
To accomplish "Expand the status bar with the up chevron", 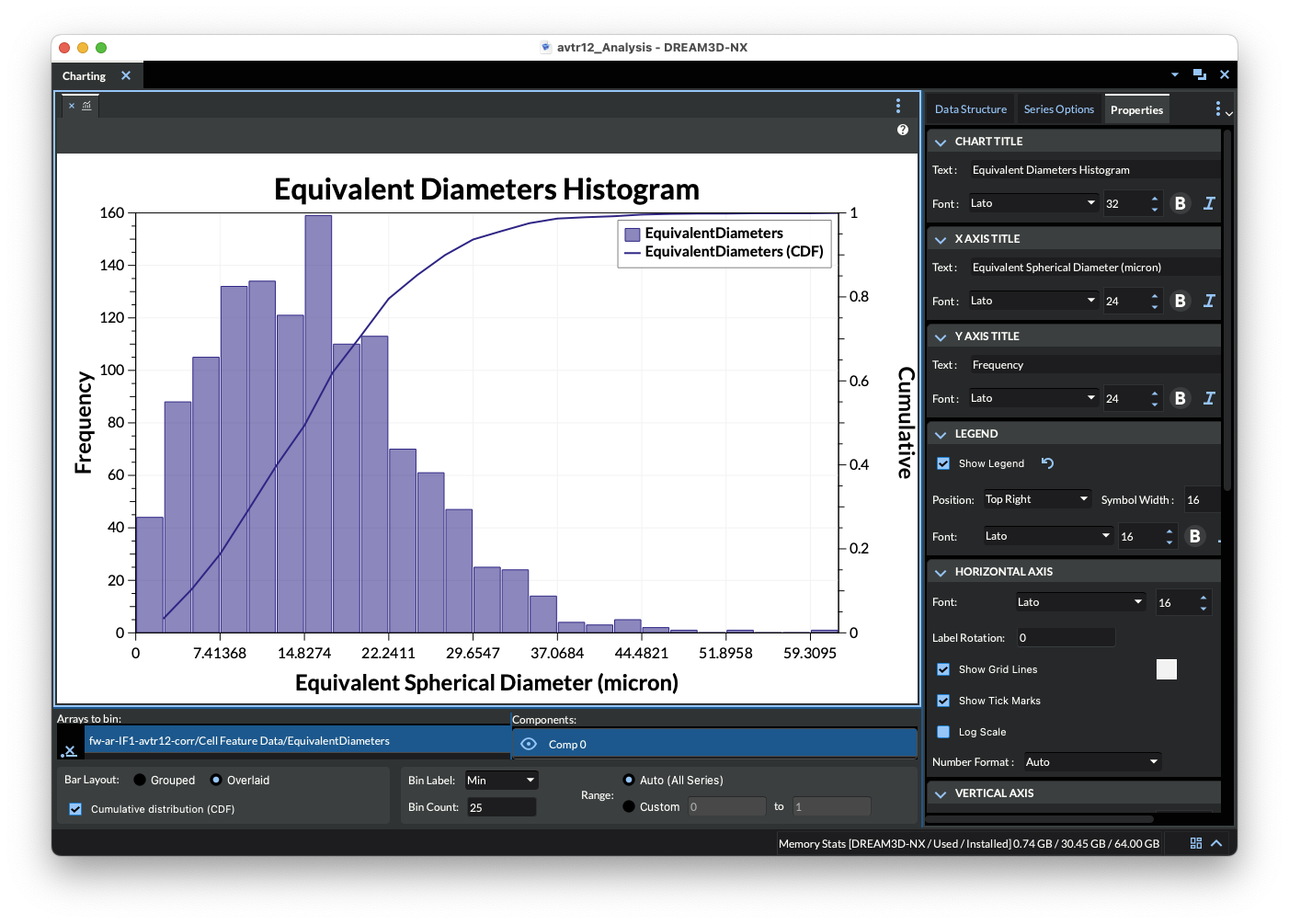I will [x=1216, y=843].
